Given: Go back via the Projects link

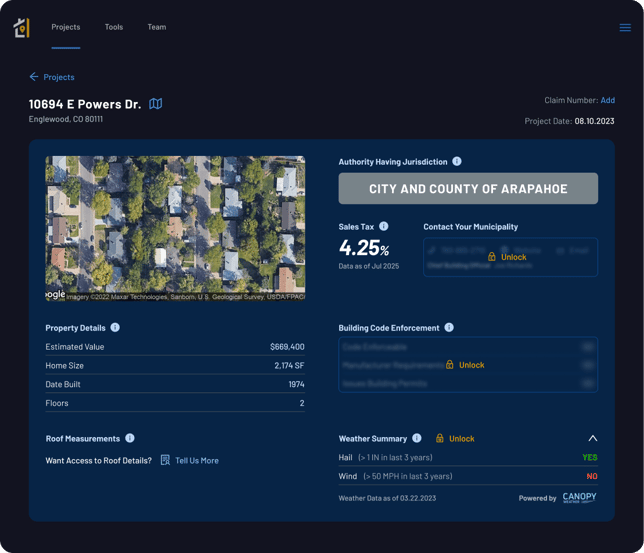Looking at the screenshot, I should [59, 77].
